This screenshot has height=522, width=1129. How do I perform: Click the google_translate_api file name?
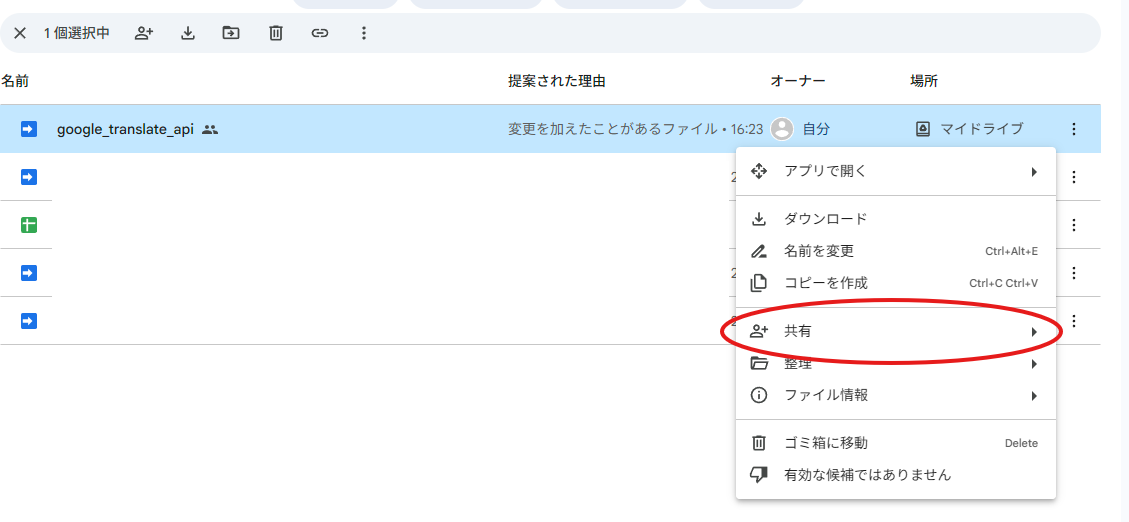pyautogui.click(x=125, y=130)
